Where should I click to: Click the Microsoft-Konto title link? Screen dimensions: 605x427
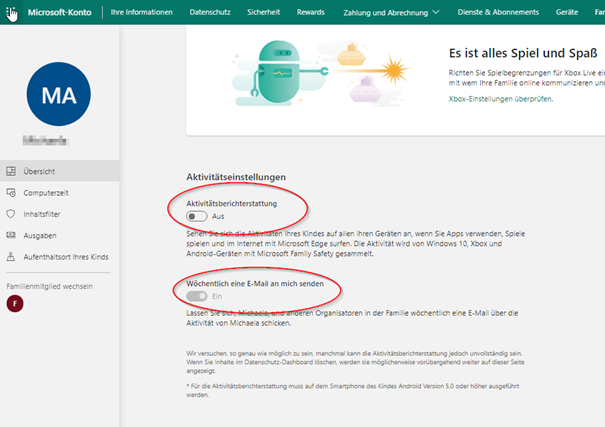pos(59,12)
